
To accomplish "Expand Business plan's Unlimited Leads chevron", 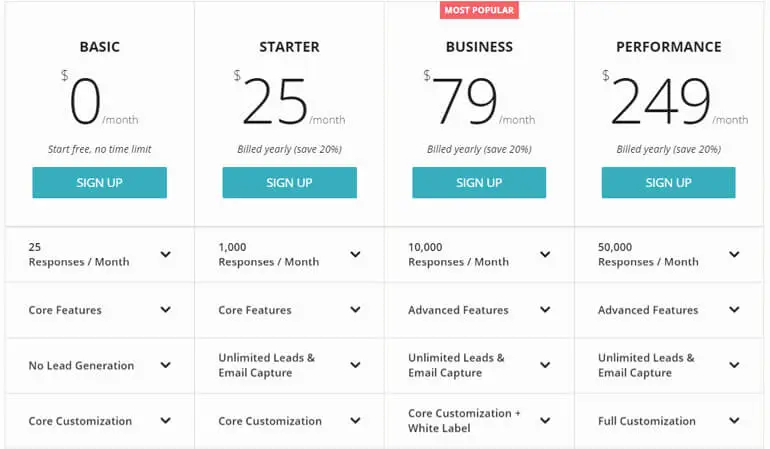I will [545, 365].
